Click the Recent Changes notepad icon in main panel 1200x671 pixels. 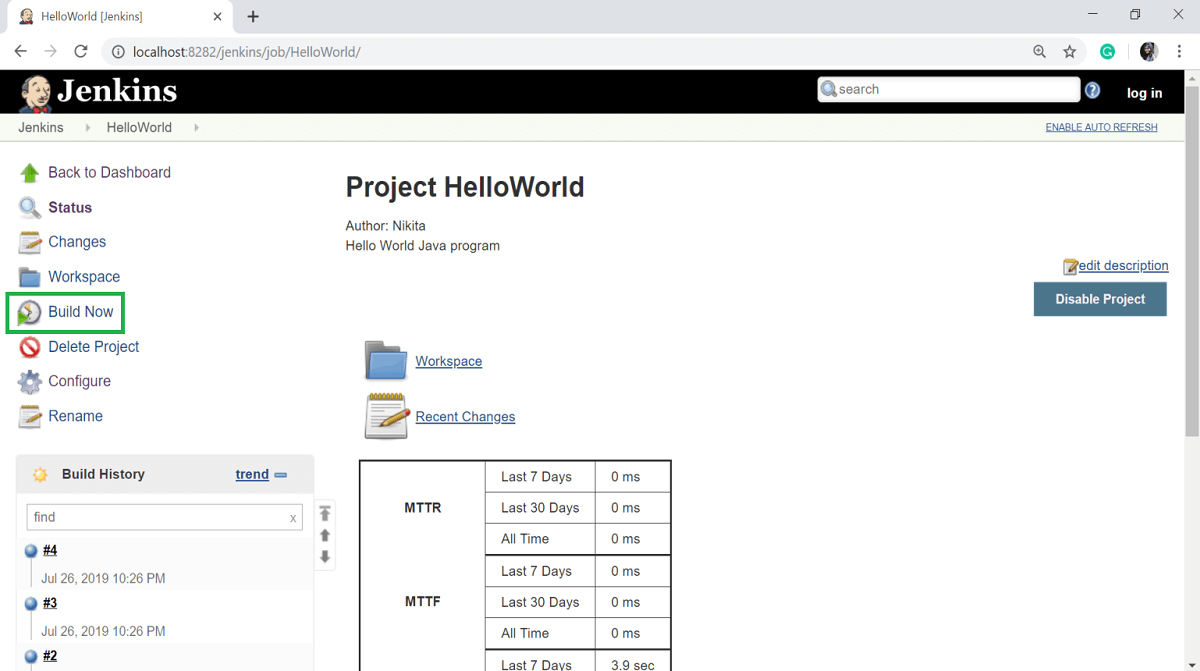(x=387, y=416)
